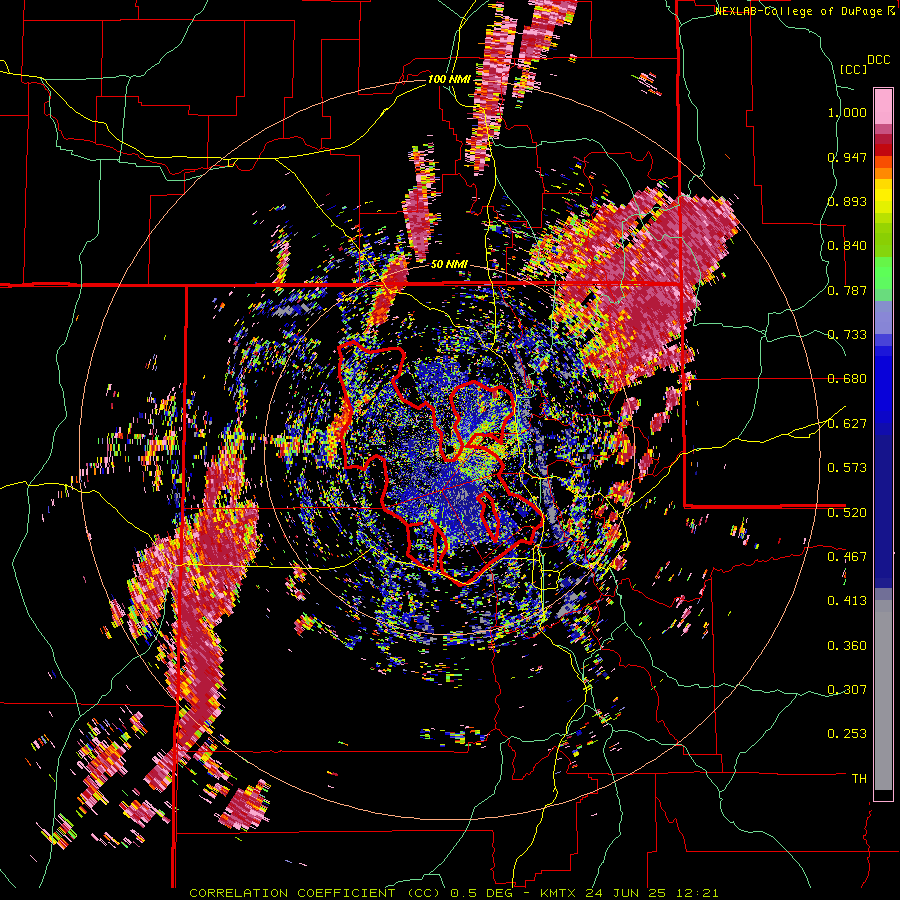Pick the light pink swatch atop color bar
Image resolution: width=900 pixels, height=900 pixels.
click(883, 106)
